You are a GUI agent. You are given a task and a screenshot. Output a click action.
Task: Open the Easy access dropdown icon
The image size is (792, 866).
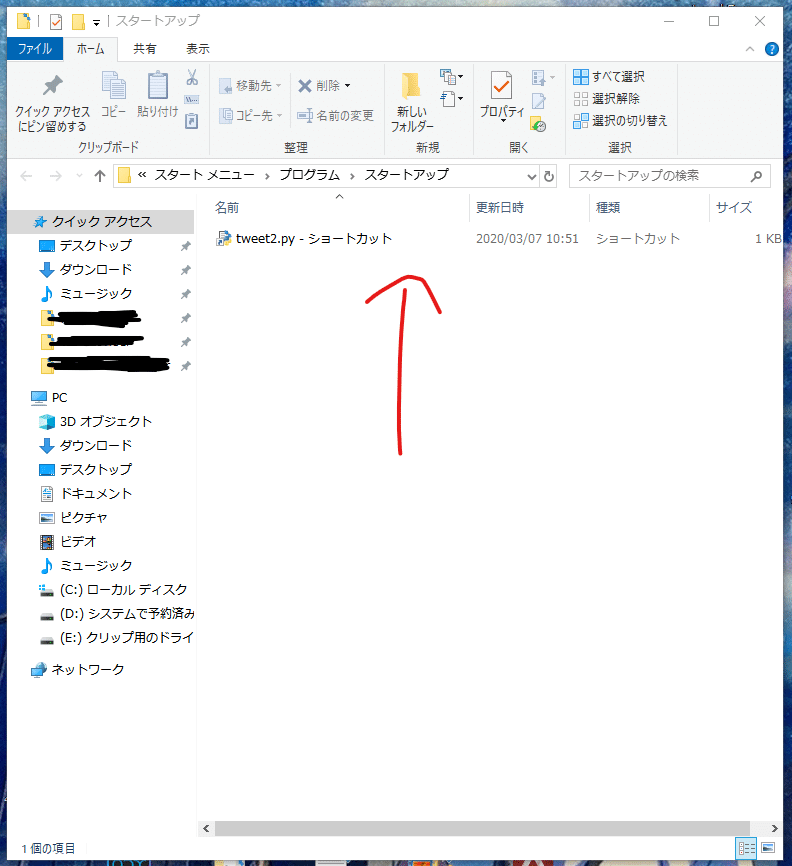pyautogui.click(x=451, y=99)
